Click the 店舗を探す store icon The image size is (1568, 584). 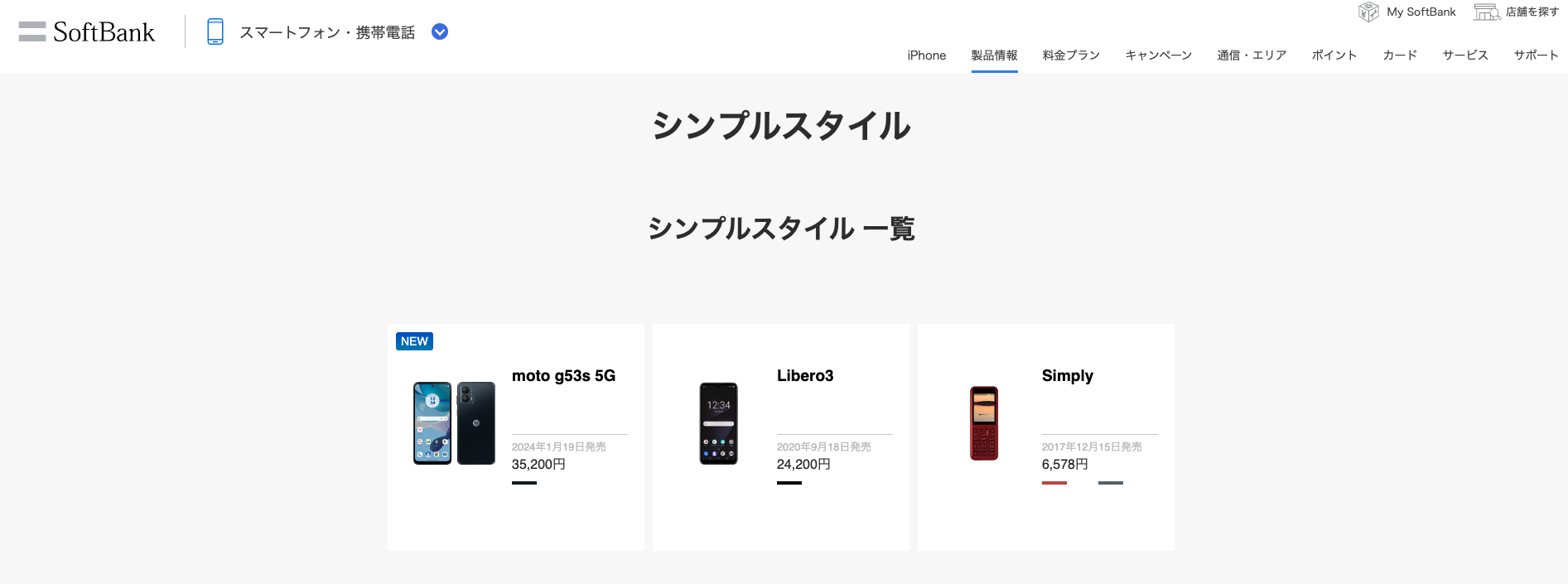pos(1487,12)
